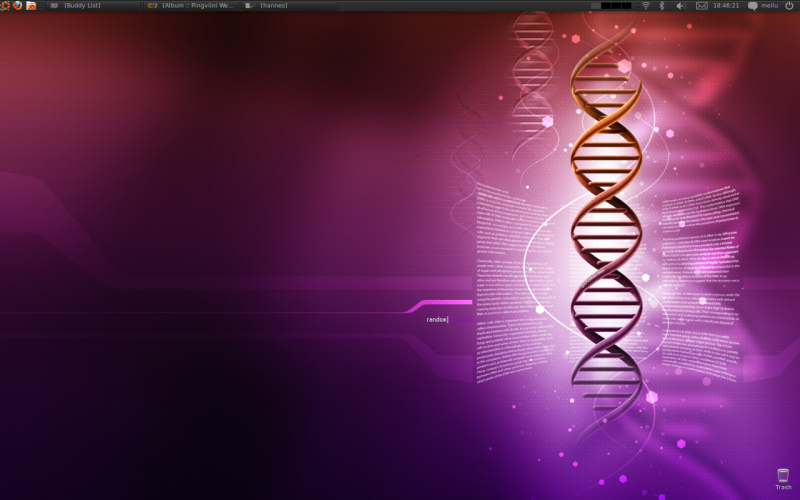Open the clock showing 18:46:21
Image resolution: width=800 pixels, height=500 pixels.
click(x=726, y=6)
